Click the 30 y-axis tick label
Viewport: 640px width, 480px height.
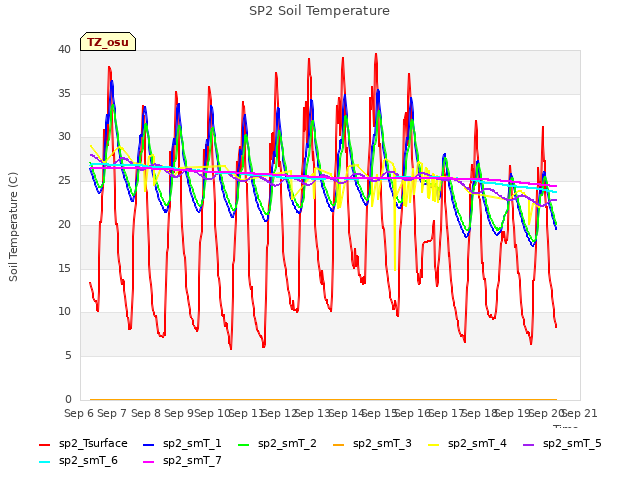pos(64,137)
